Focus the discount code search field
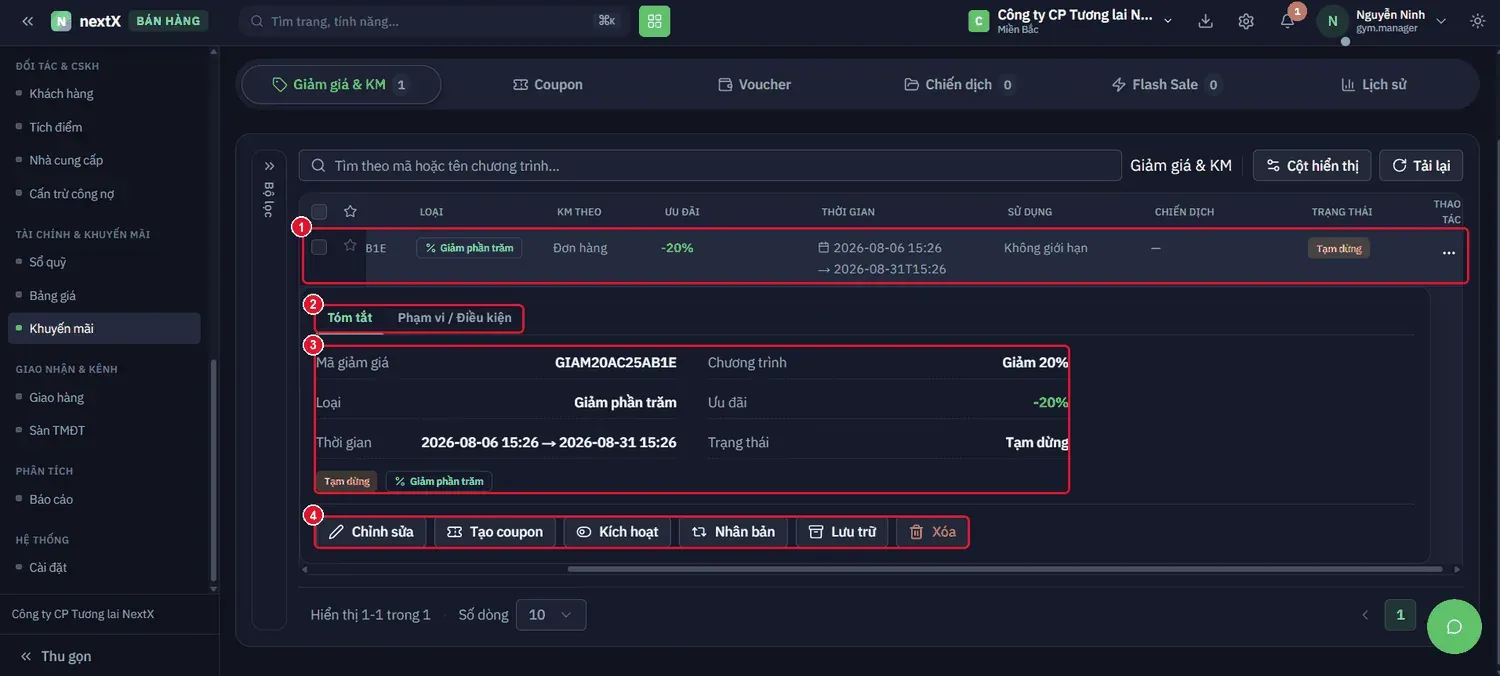The height and width of the screenshot is (676, 1500). [710, 165]
